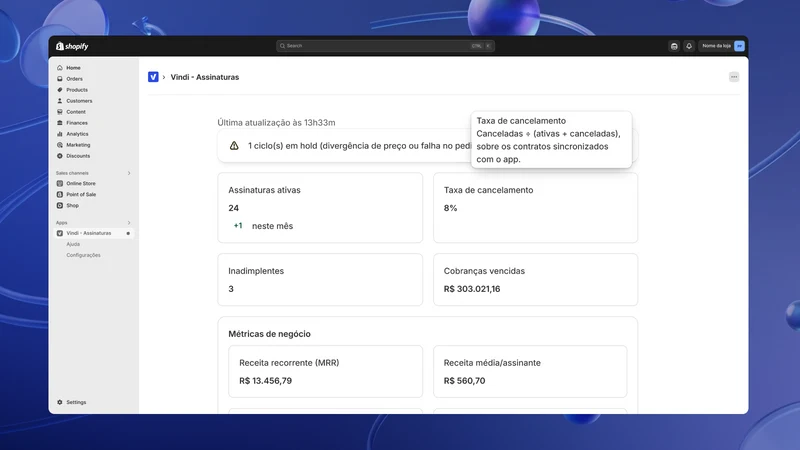Open Orders in sidebar

pos(74,79)
